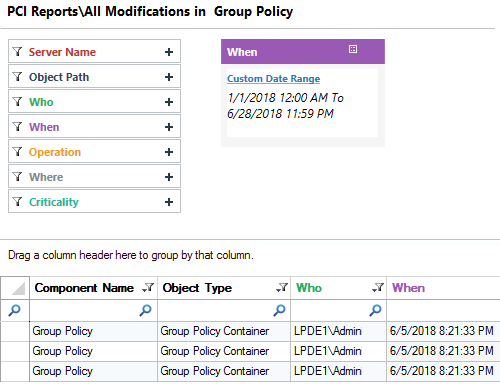
Task: Click the small square icon in When panel header
Action: [353, 49]
